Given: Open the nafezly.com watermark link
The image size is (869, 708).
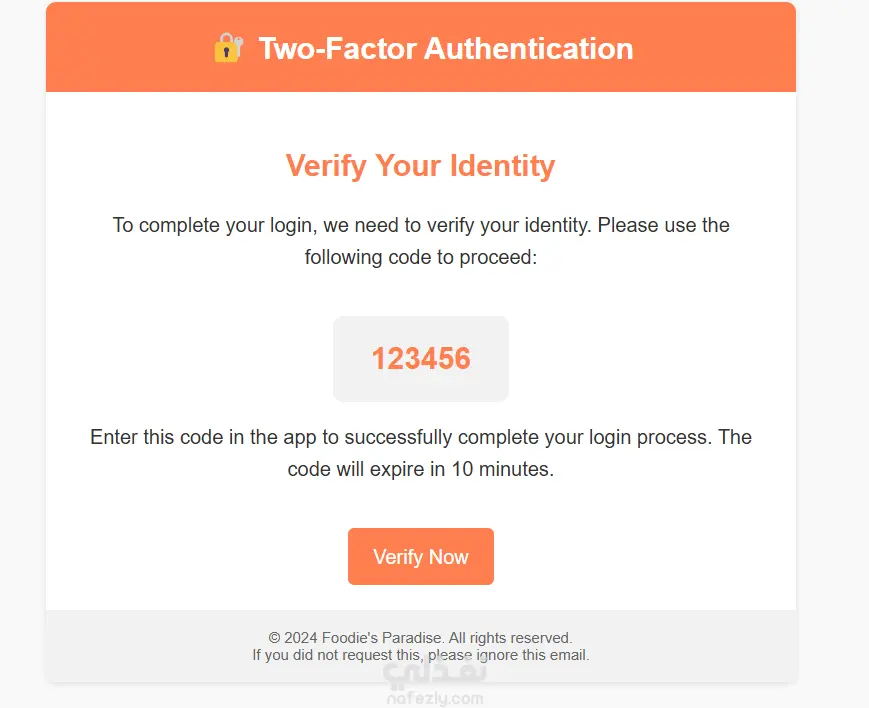Looking at the screenshot, I should click(x=435, y=698).
